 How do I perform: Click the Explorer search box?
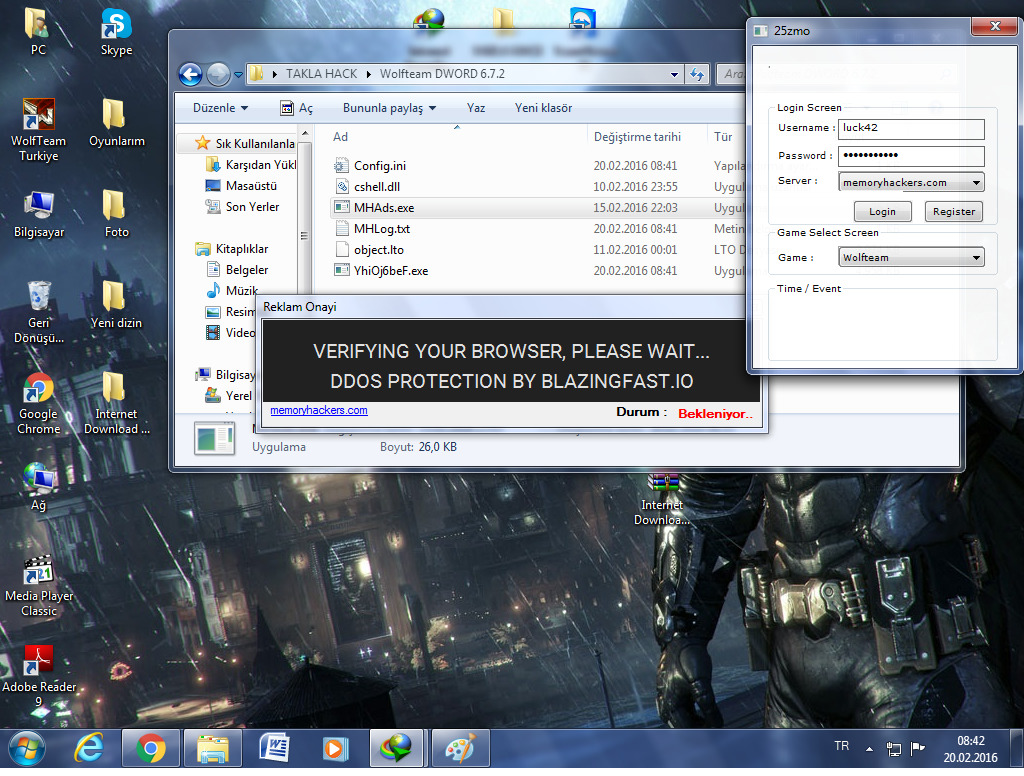tap(731, 74)
